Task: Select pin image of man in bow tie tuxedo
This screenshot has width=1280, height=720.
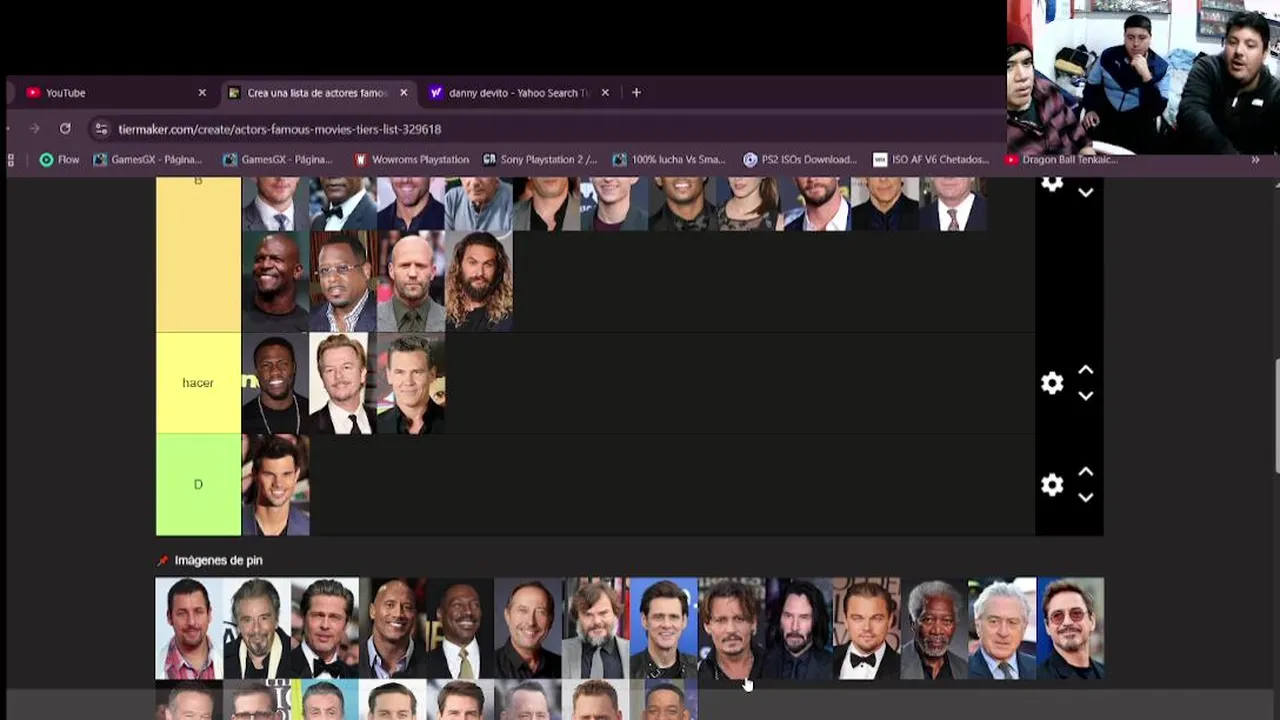Action: click(866, 628)
